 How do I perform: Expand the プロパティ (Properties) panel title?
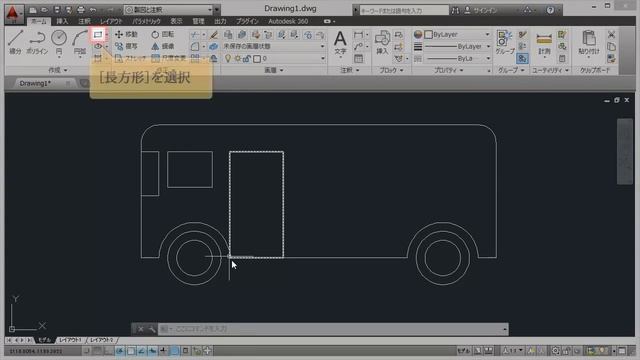pyautogui.click(x=449, y=70)
